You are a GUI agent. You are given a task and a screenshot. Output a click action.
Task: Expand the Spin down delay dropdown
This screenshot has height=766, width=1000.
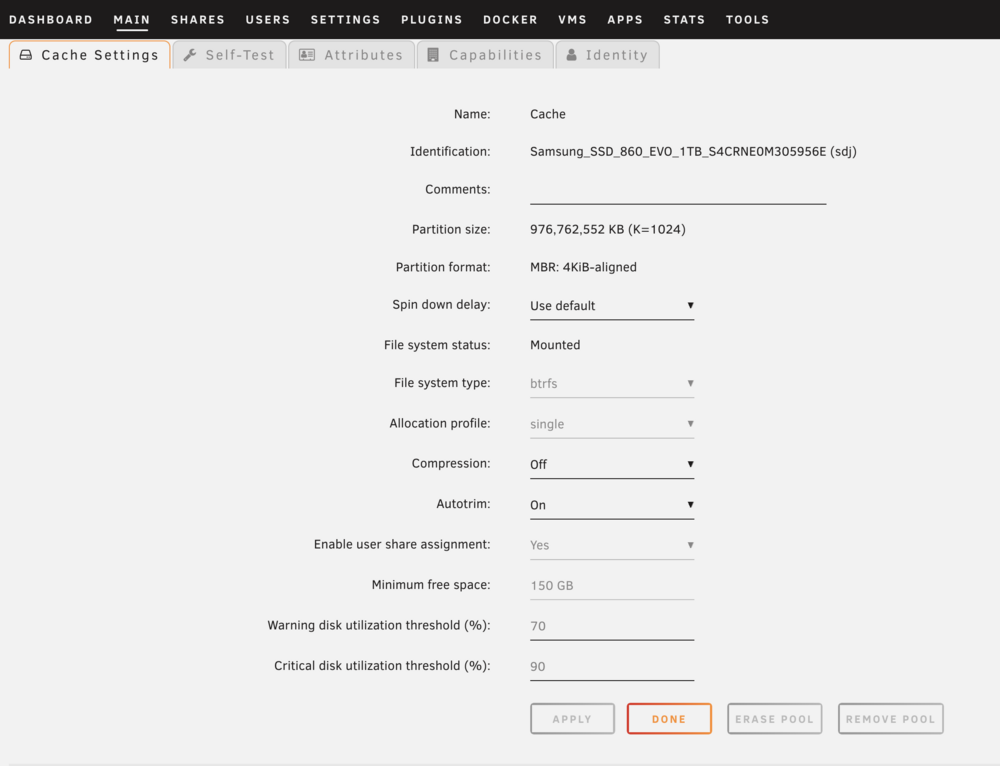(612, 306)
